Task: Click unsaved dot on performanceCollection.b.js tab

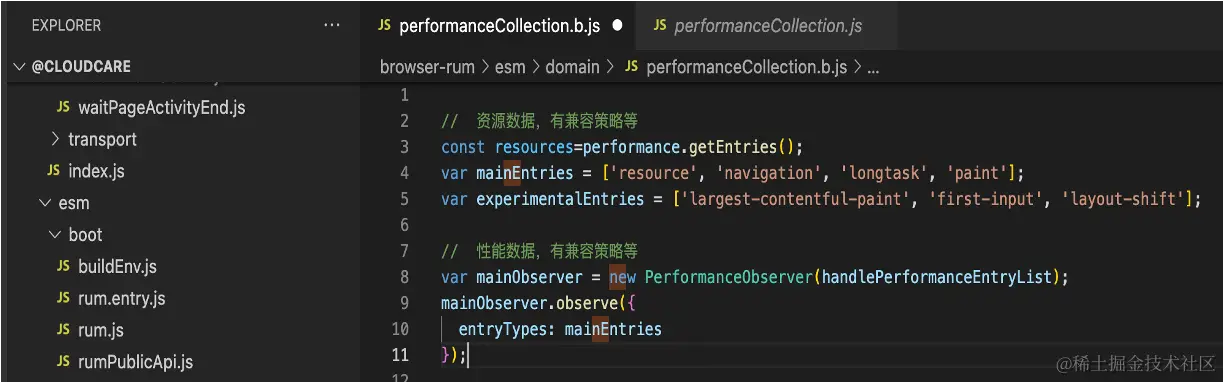Action: tap(617, 26)
